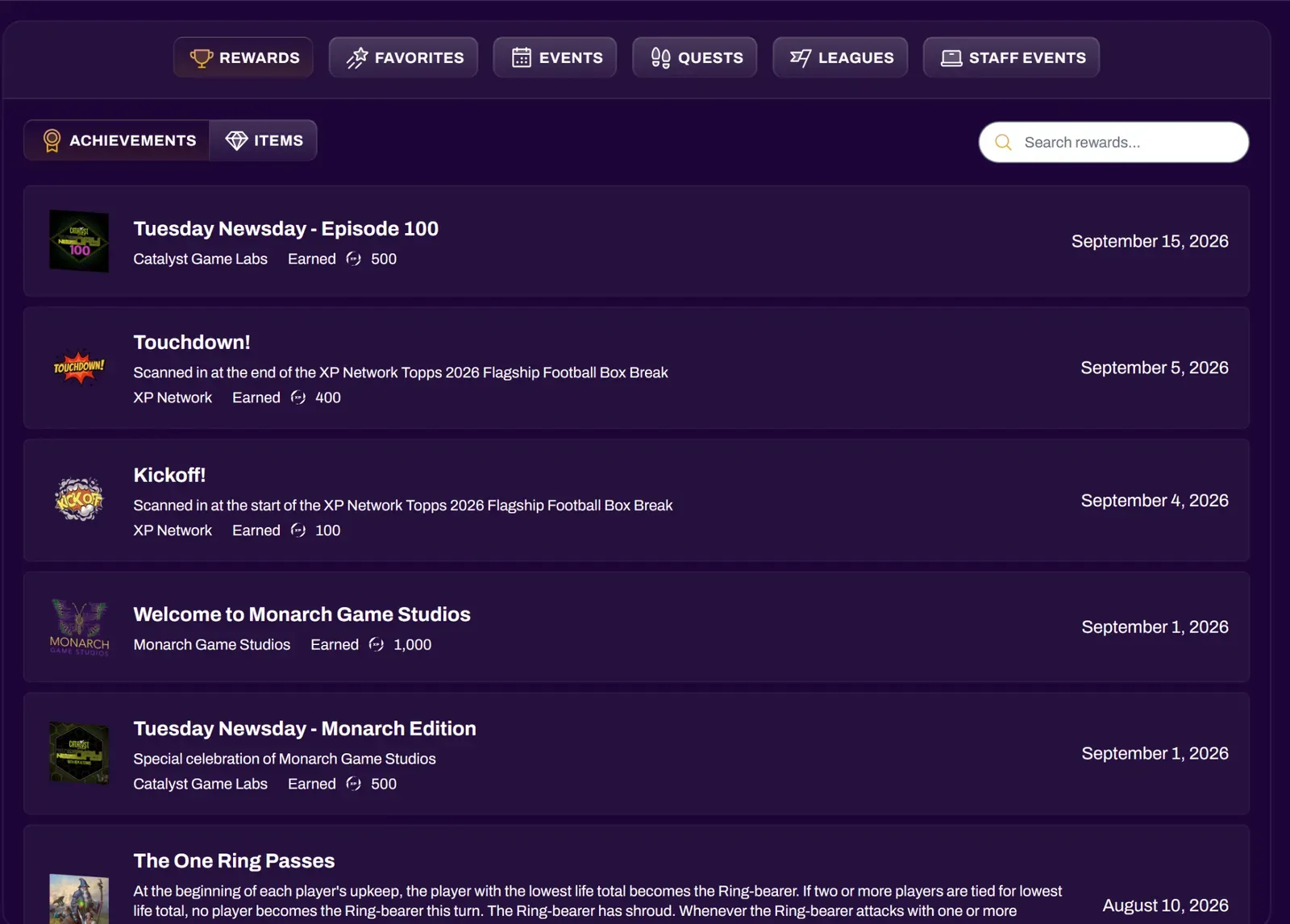Click the Touchdown! badge image
1290x924 pixels.
point(79,367)
